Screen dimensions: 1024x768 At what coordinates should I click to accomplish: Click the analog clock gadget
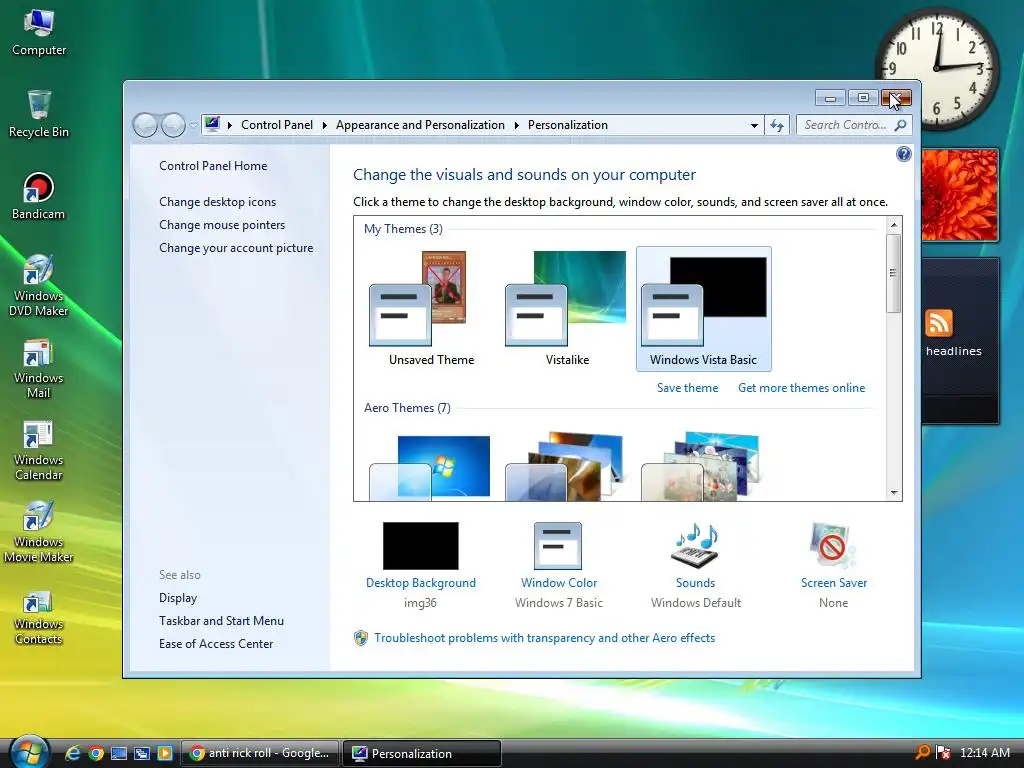pyautogui.click(x=936, y=67)
